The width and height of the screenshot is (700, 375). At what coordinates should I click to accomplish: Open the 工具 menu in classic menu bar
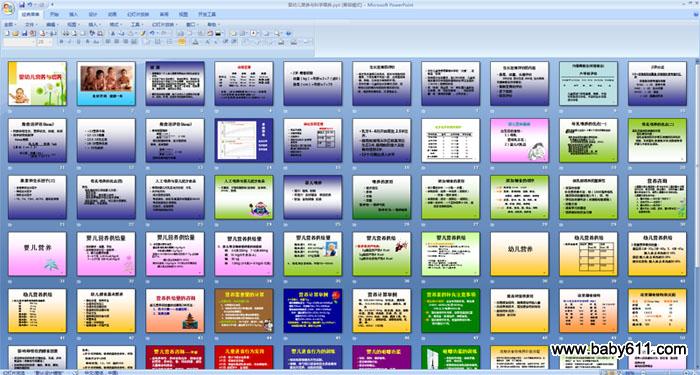pos(137,25)
